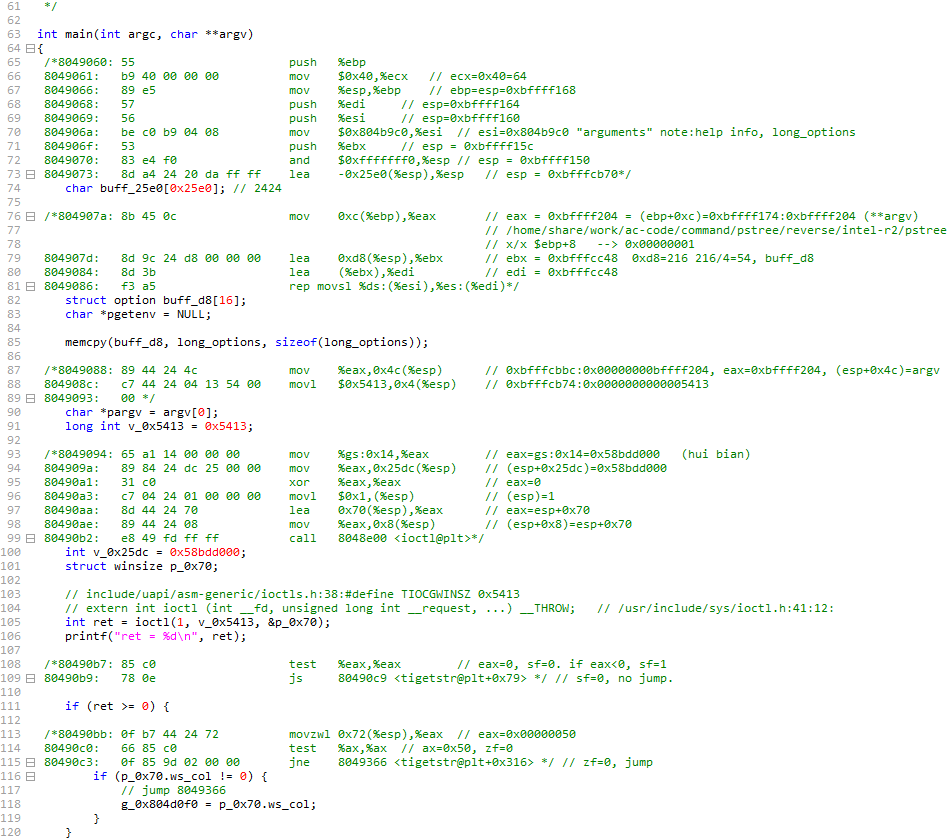Collapse the fold marker at line 116
The width and height of the screenshot is (951, 840).
pos(30,776)
